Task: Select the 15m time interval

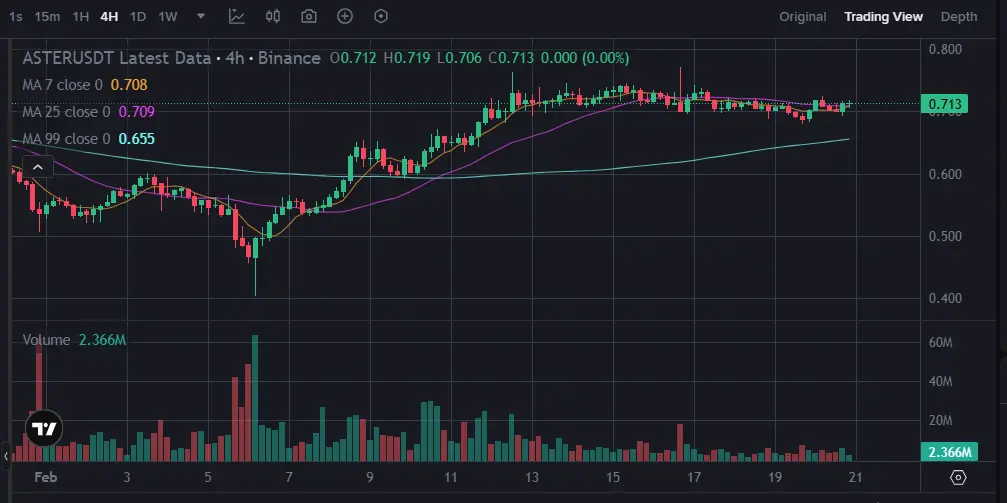Action: tap(47, 17)
